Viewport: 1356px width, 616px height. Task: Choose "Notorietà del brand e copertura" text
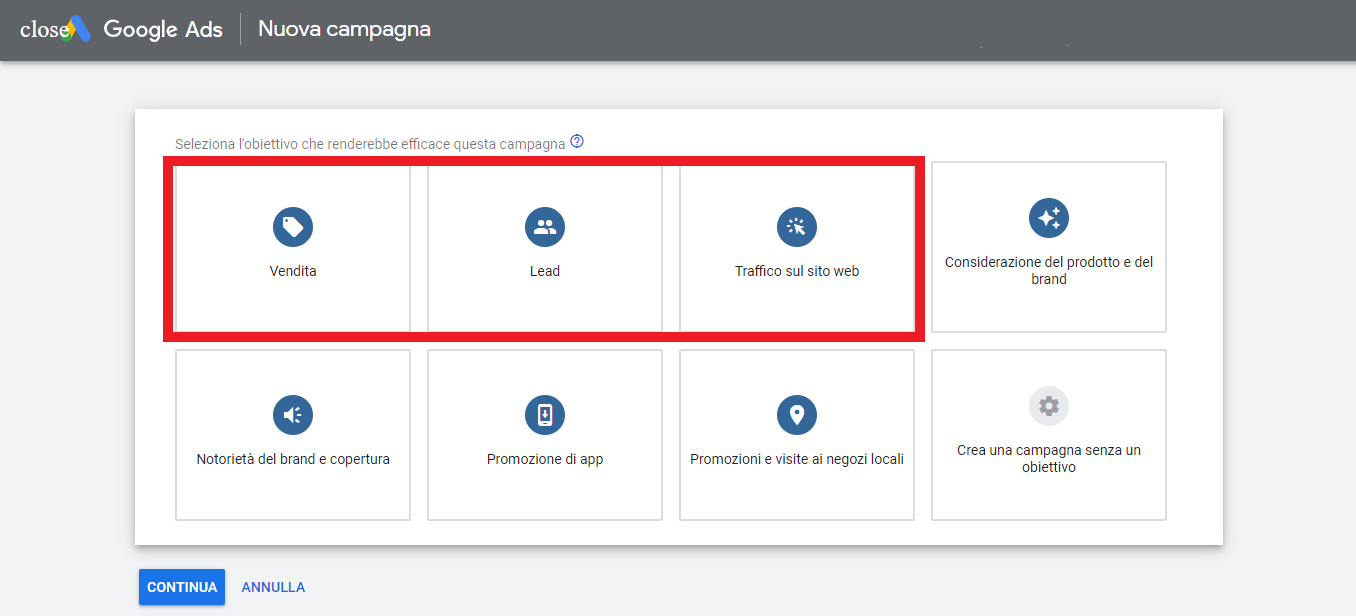click(x=293, y=459)
